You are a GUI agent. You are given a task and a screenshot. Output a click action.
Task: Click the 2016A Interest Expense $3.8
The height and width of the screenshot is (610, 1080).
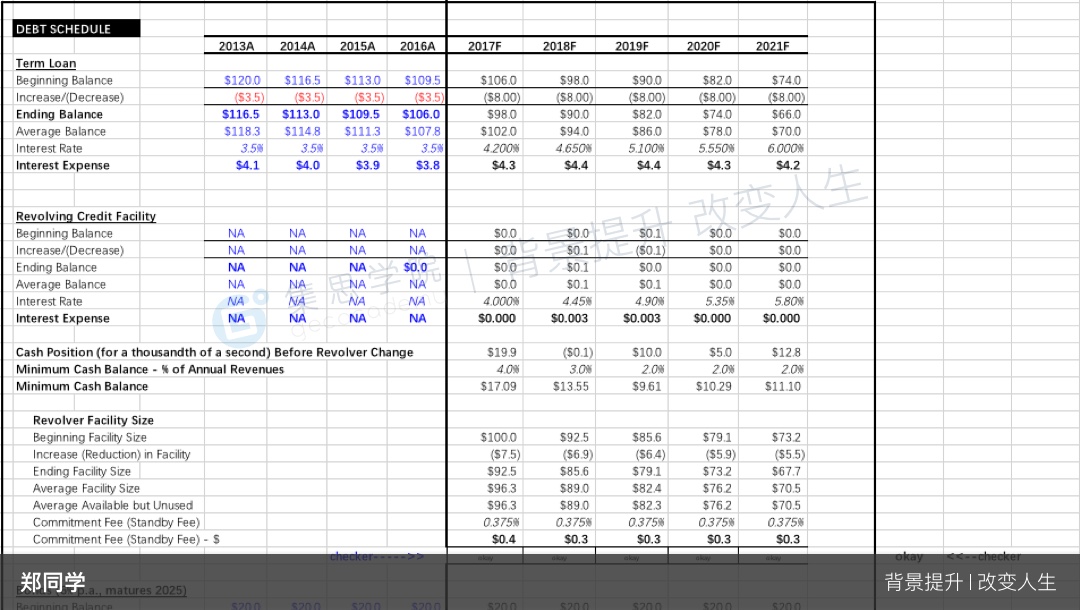click(428, 165)
